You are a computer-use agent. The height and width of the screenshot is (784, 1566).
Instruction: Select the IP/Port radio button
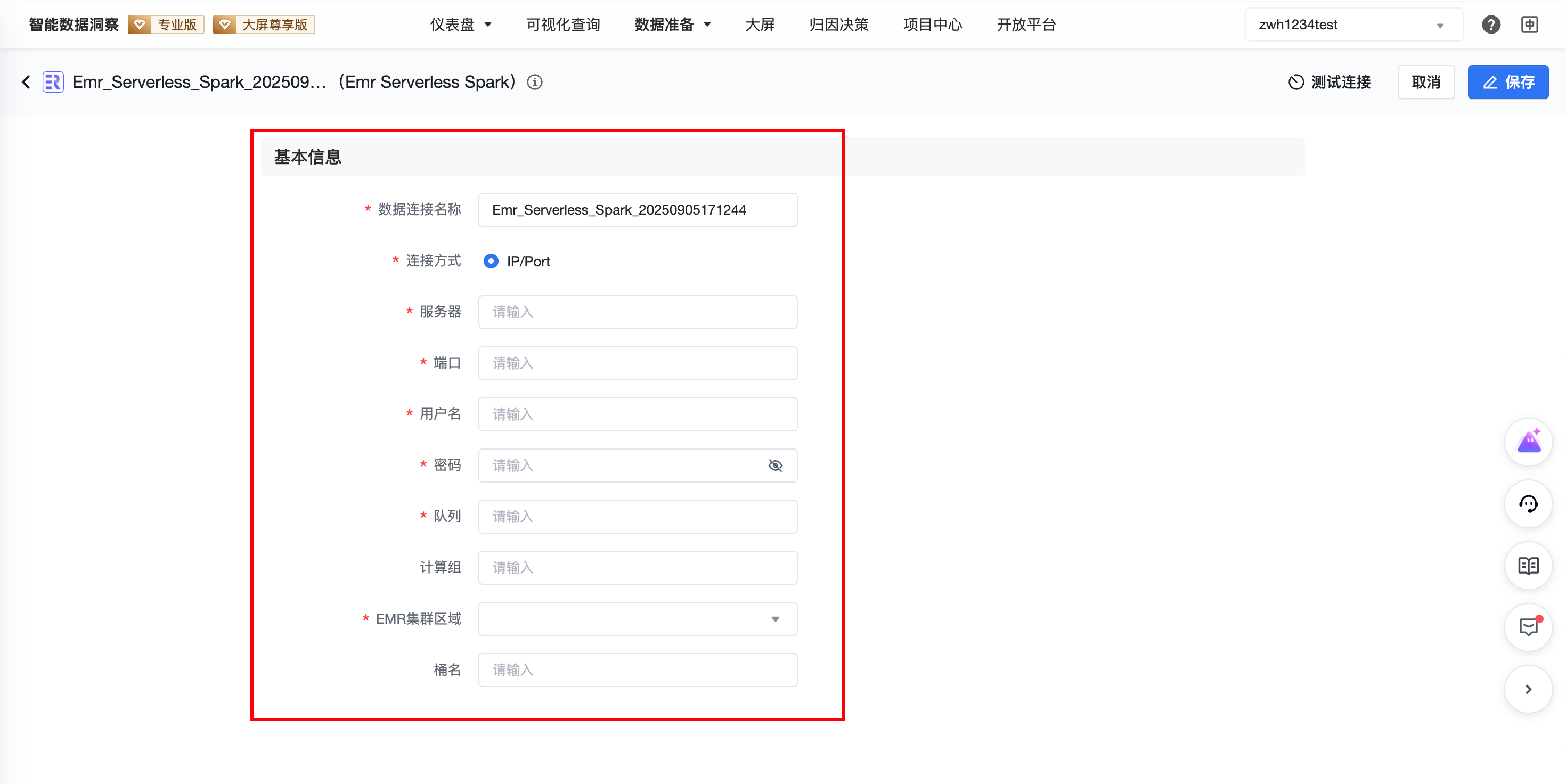[x=491, y=262]
